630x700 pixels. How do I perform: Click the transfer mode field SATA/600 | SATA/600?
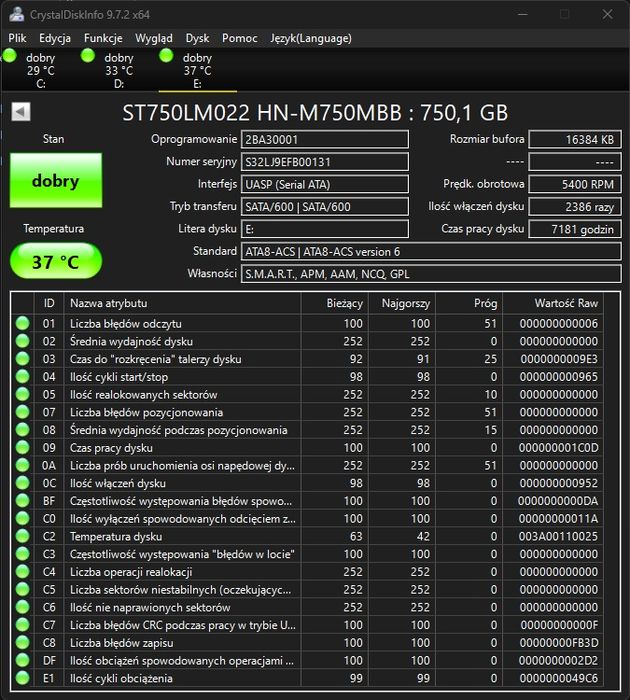click(325, 206)
